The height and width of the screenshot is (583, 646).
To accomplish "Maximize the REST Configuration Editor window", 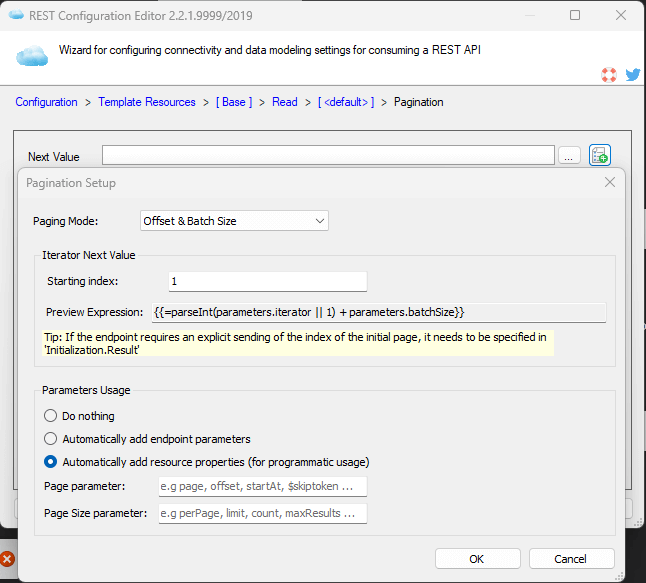I will coord(575,15).
